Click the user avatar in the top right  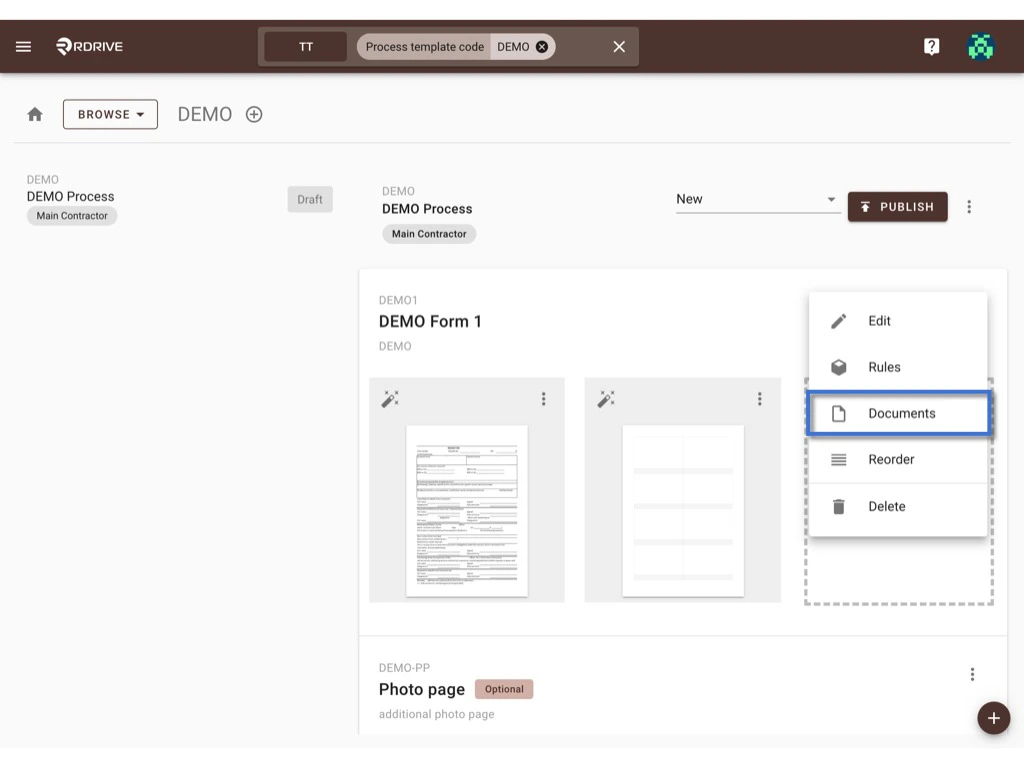click(x=980, y=46)
